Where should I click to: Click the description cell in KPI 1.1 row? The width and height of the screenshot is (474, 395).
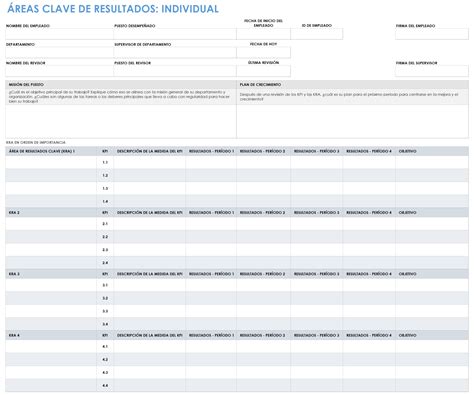coord(150,162)
